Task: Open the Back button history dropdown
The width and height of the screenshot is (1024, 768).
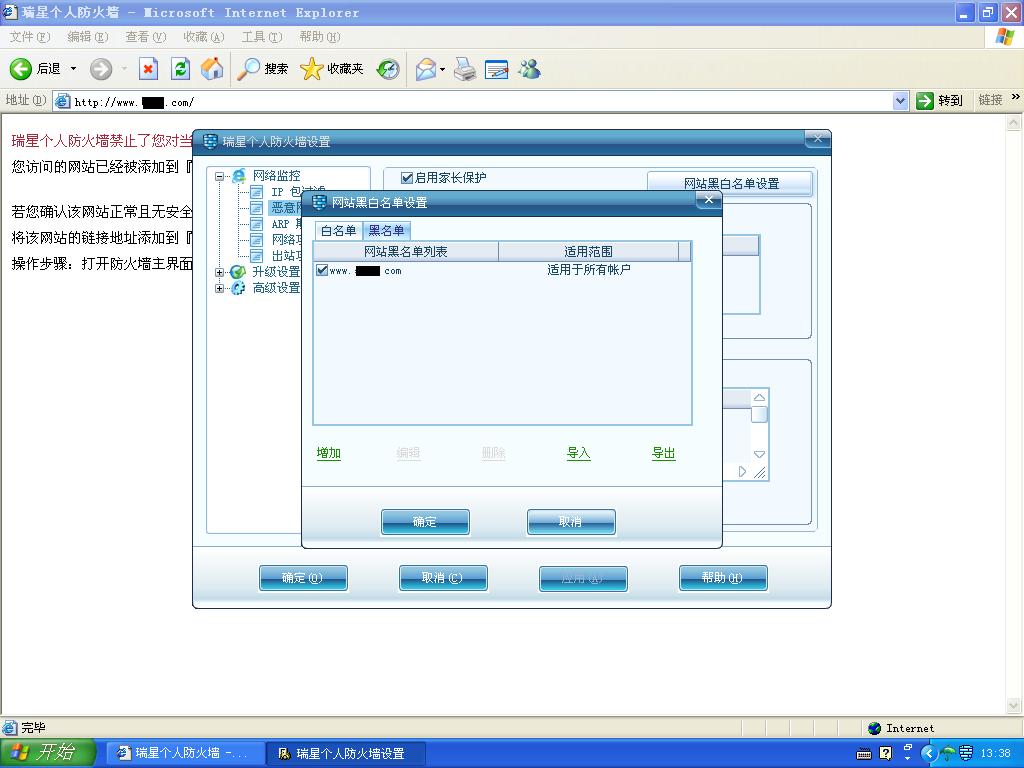Action: 73,69
